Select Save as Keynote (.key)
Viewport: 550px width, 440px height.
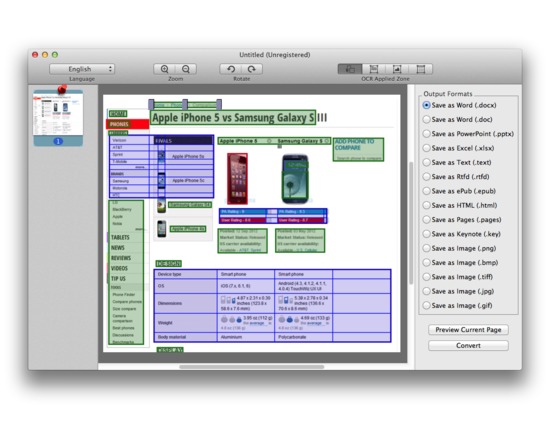462,234
